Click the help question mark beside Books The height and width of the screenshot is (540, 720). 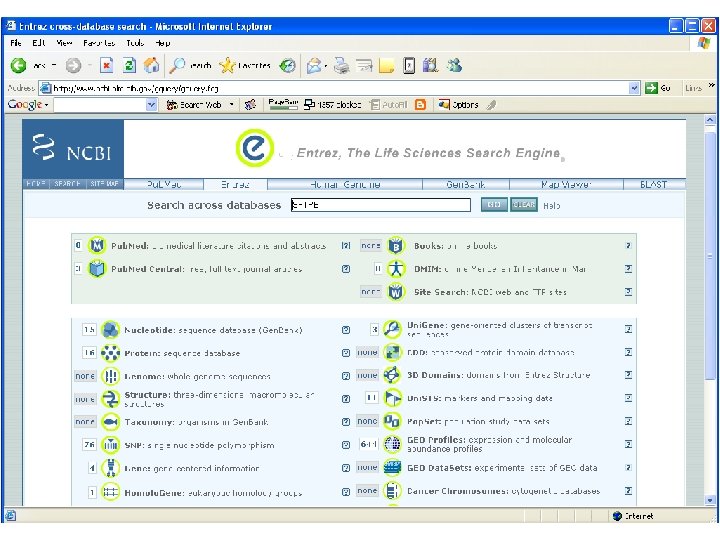tap(628, 246)
